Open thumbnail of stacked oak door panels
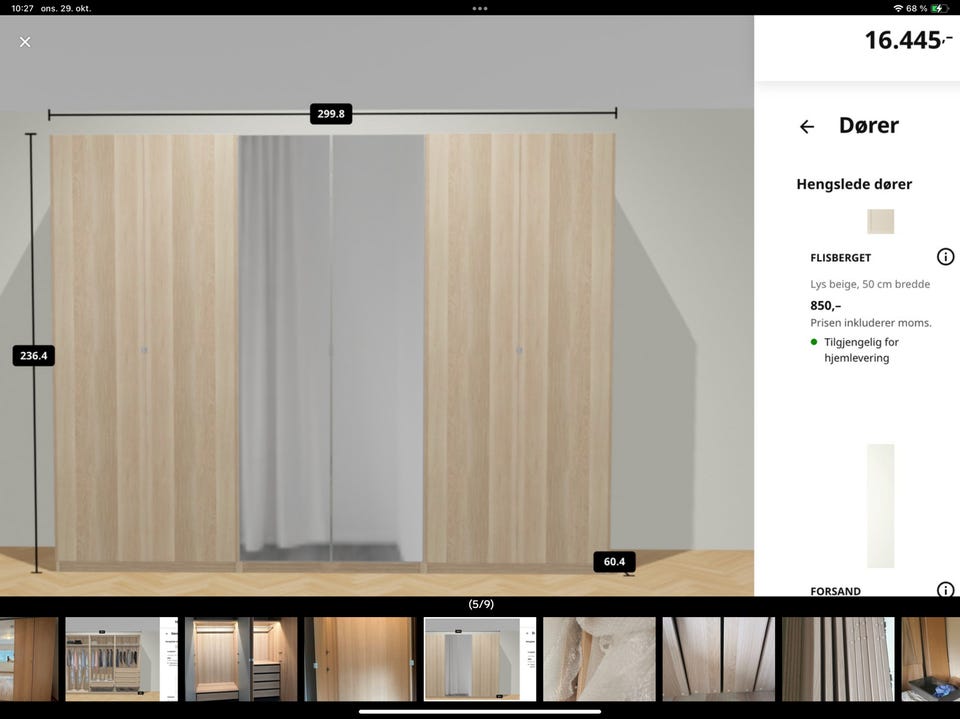This screenshot has height=719, width=960. (x=719, y=659)
